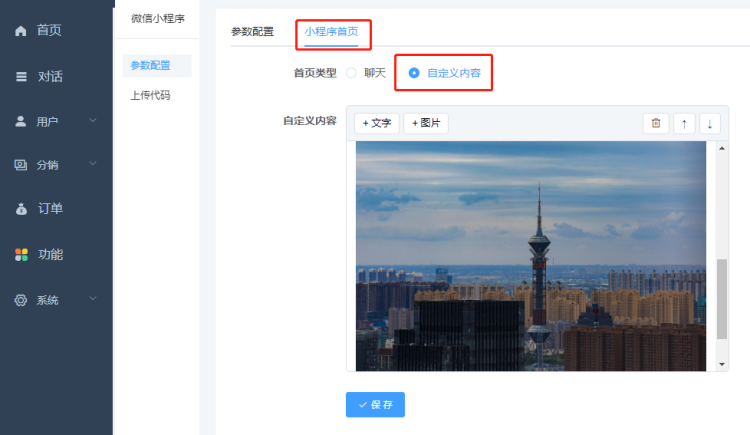Expand the 用户 menu chevron
This screenshot has height=435, width=750.
[93, 121]
